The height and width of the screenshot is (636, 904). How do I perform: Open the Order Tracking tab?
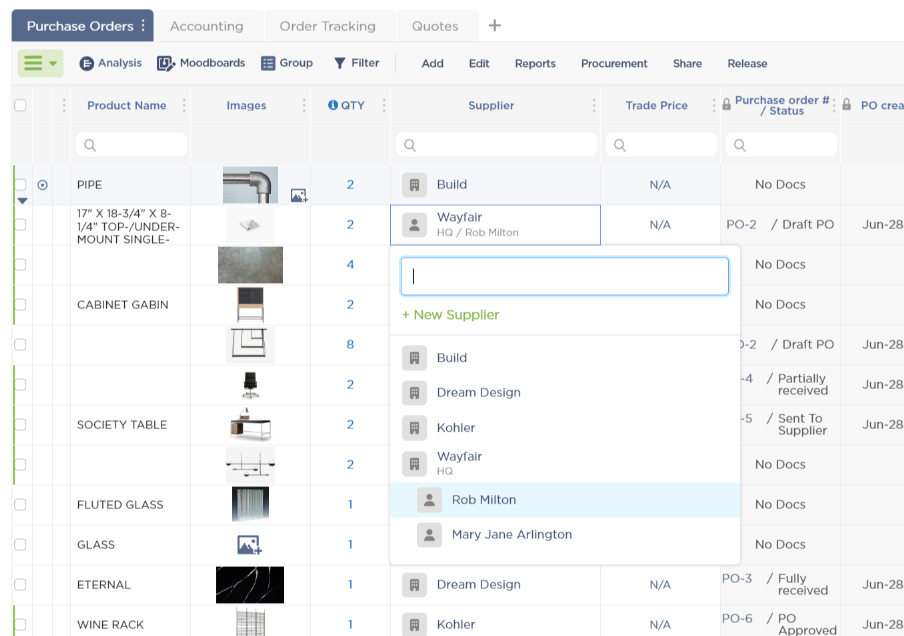click(329, 26)
